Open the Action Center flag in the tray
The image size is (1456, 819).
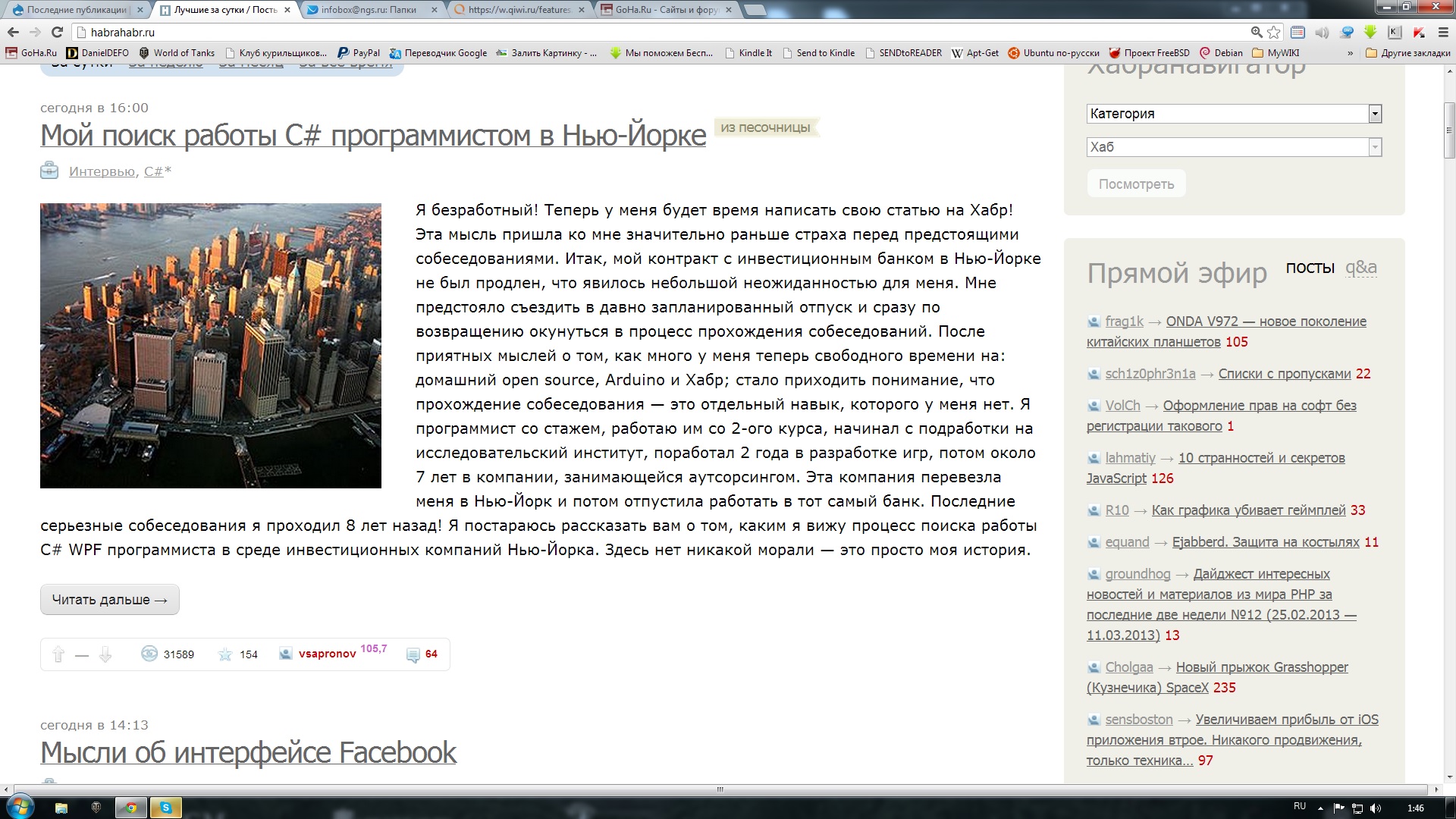pos(1338,808)
